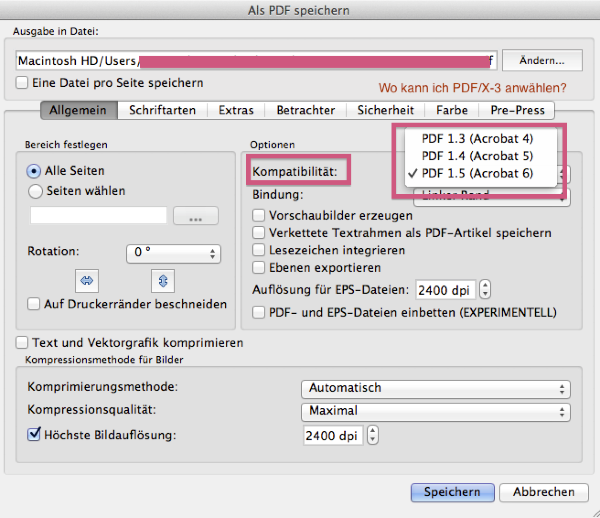Click the Höchste Bildauflösung dpi stepper

pos(374,435)
